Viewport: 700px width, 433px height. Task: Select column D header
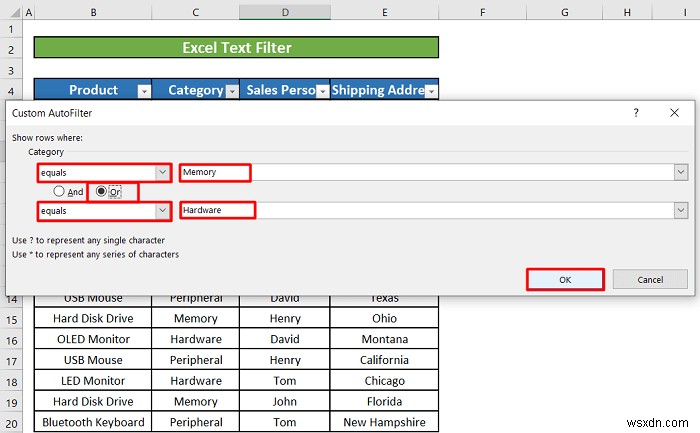point(285,12)
